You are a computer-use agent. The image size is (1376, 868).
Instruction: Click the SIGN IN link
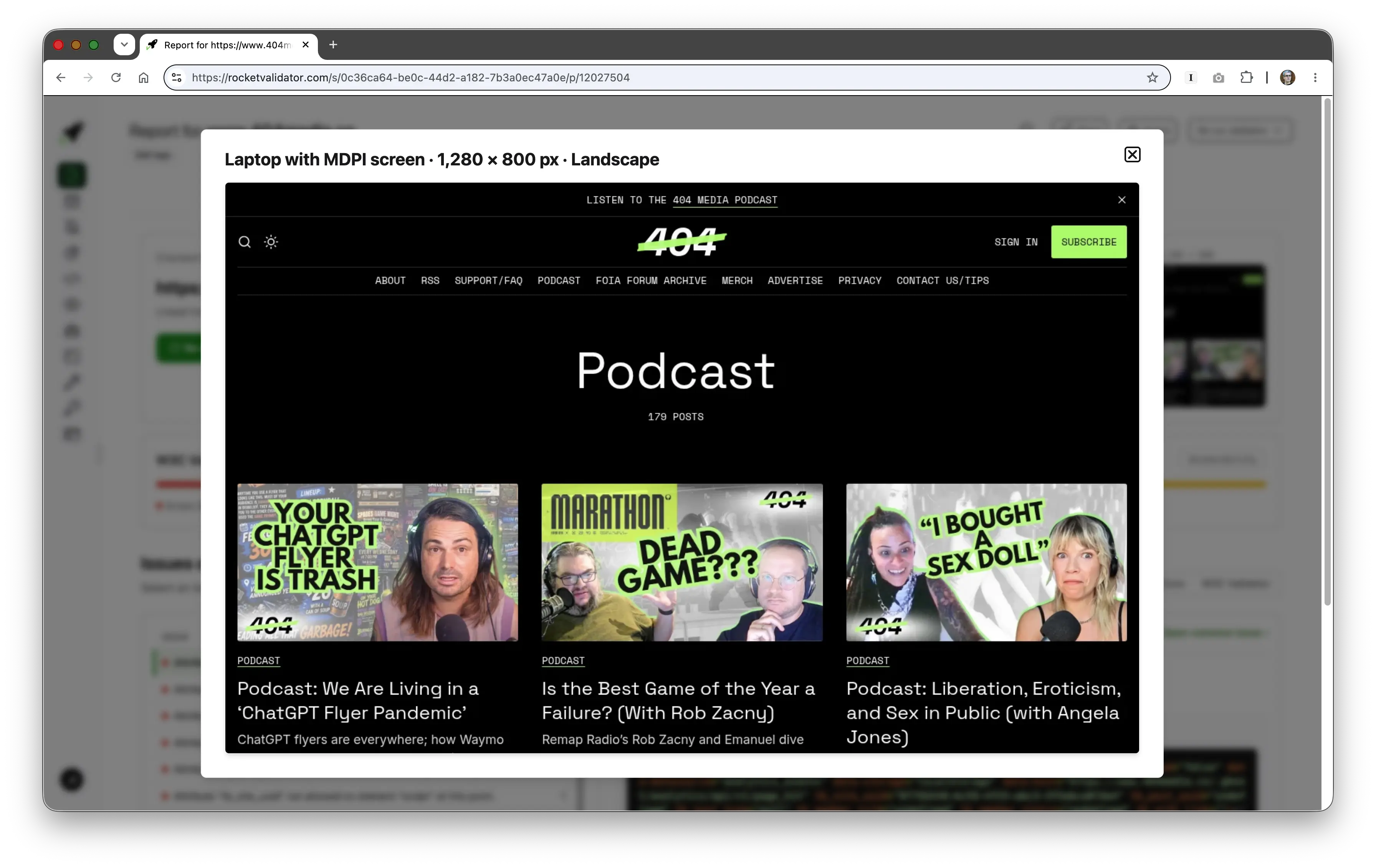(1015, 242)
